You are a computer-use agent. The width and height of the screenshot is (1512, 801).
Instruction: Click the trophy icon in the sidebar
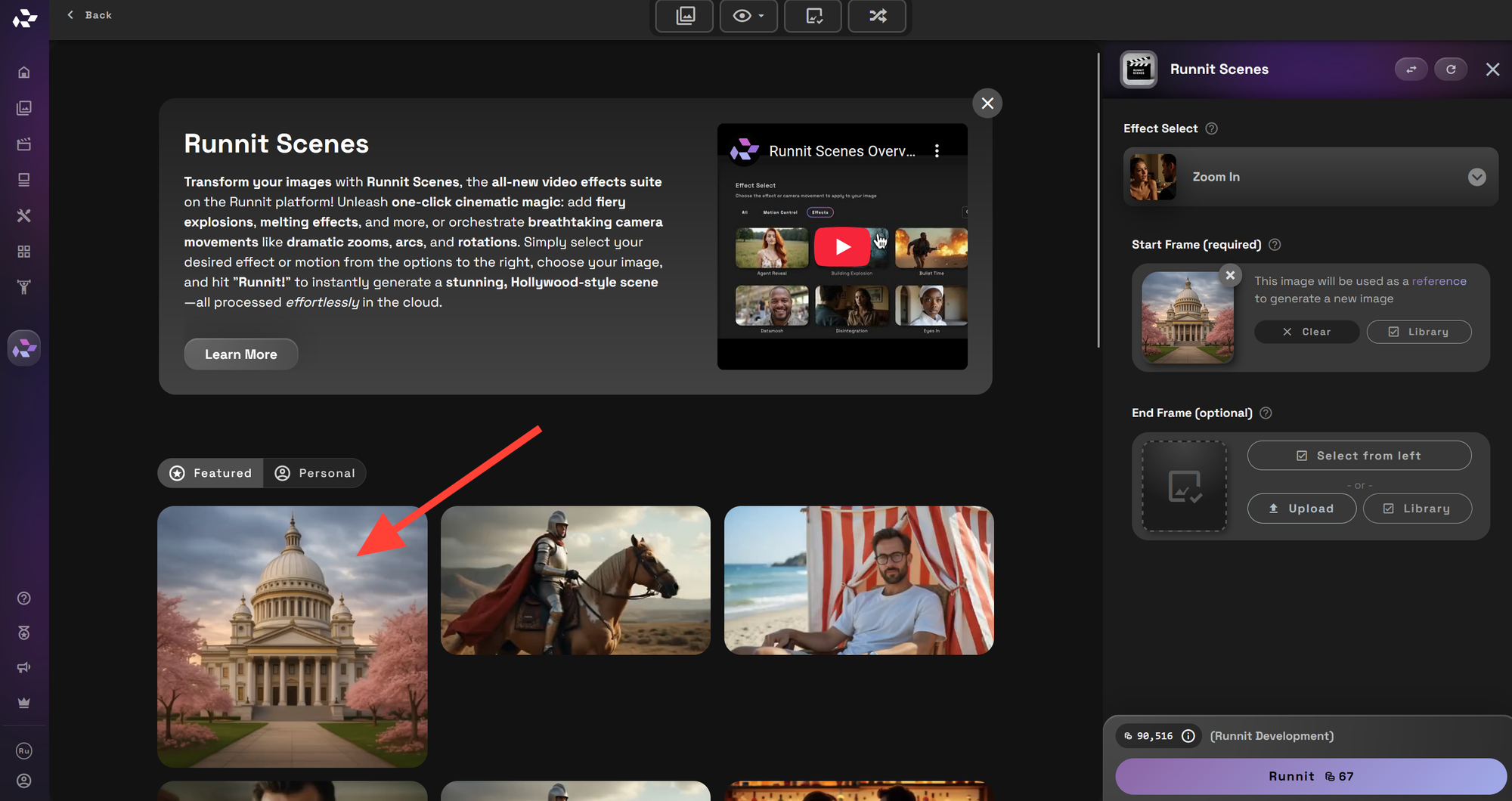(24, 287)
